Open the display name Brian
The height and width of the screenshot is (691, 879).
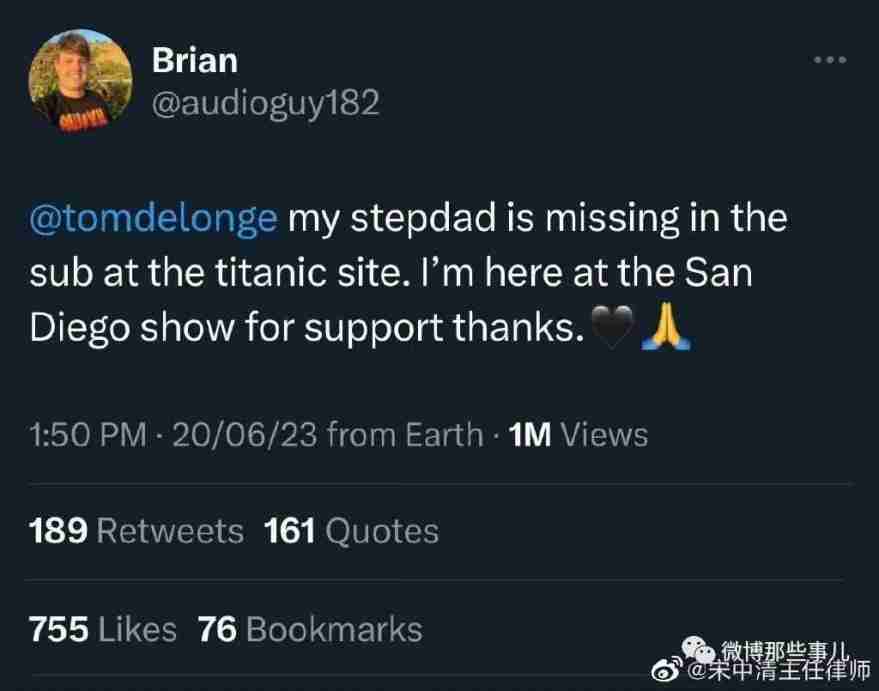[195, 60]
